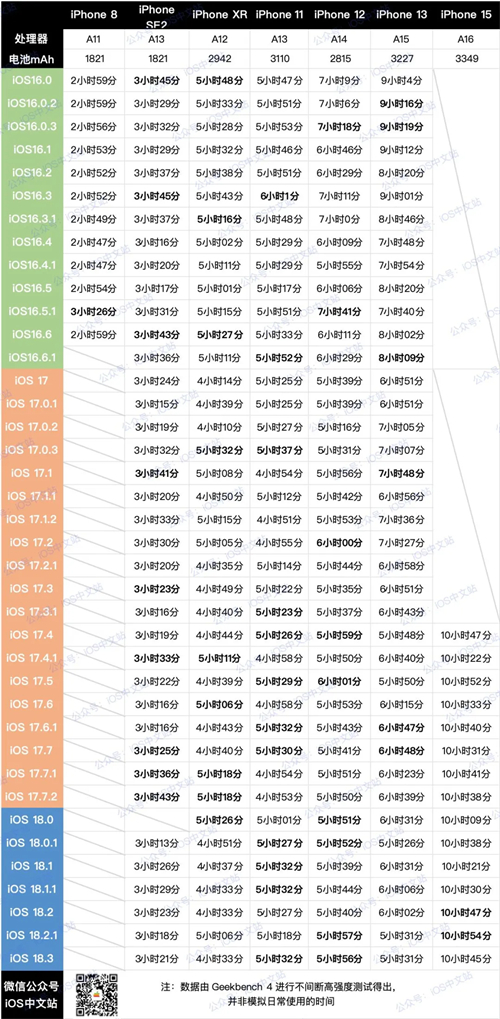The width and height of the screenshot is (500, 1019).
Task: Select the iPhone 12 column header
Action: tap(341, 14)
